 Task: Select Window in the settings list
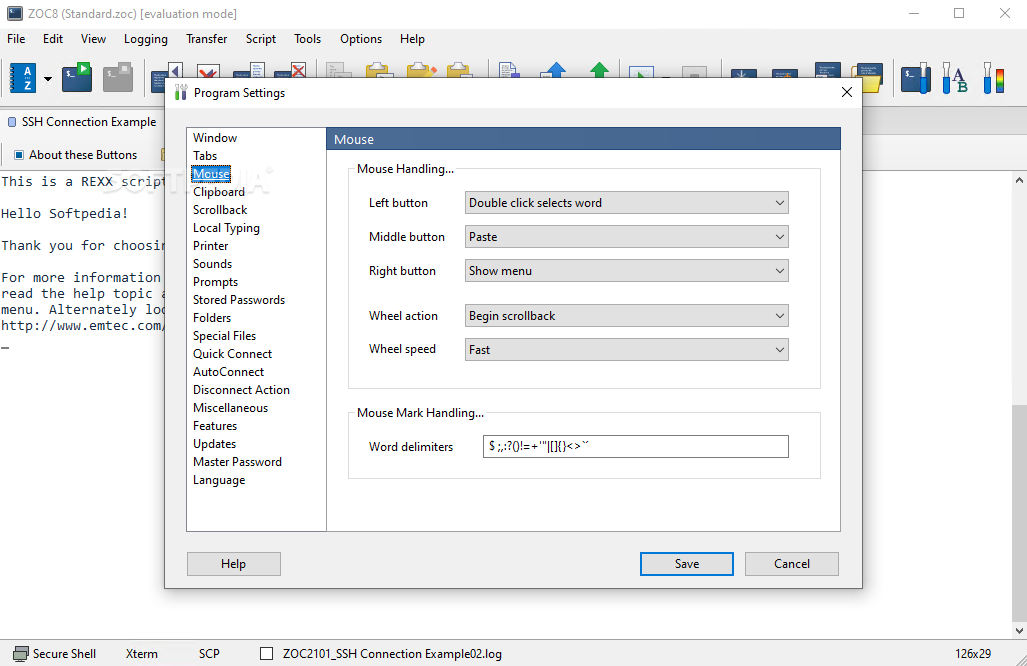(215, 138)
